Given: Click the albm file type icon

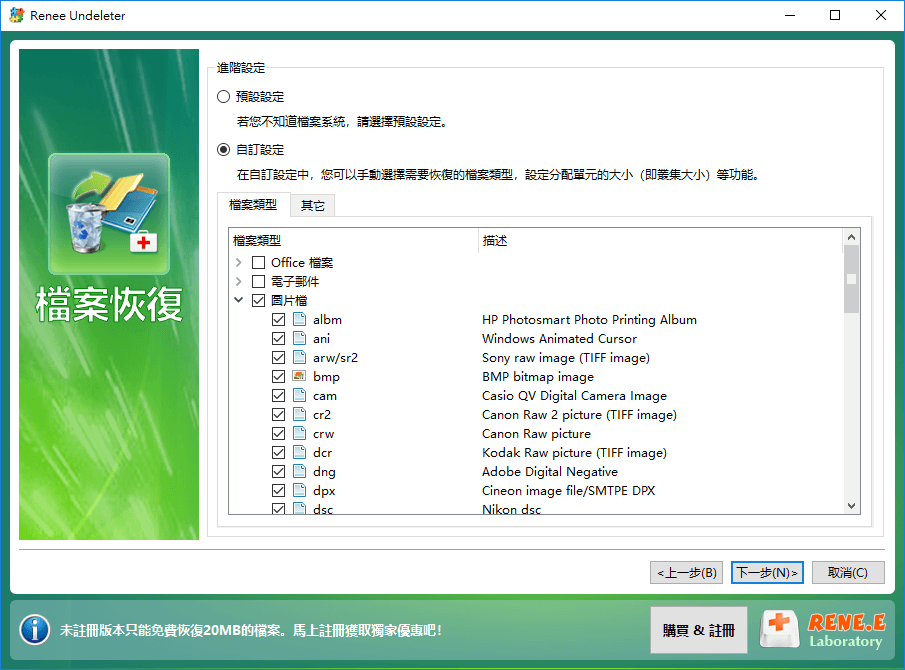Looking at the screenshot, I should [299, 319].
